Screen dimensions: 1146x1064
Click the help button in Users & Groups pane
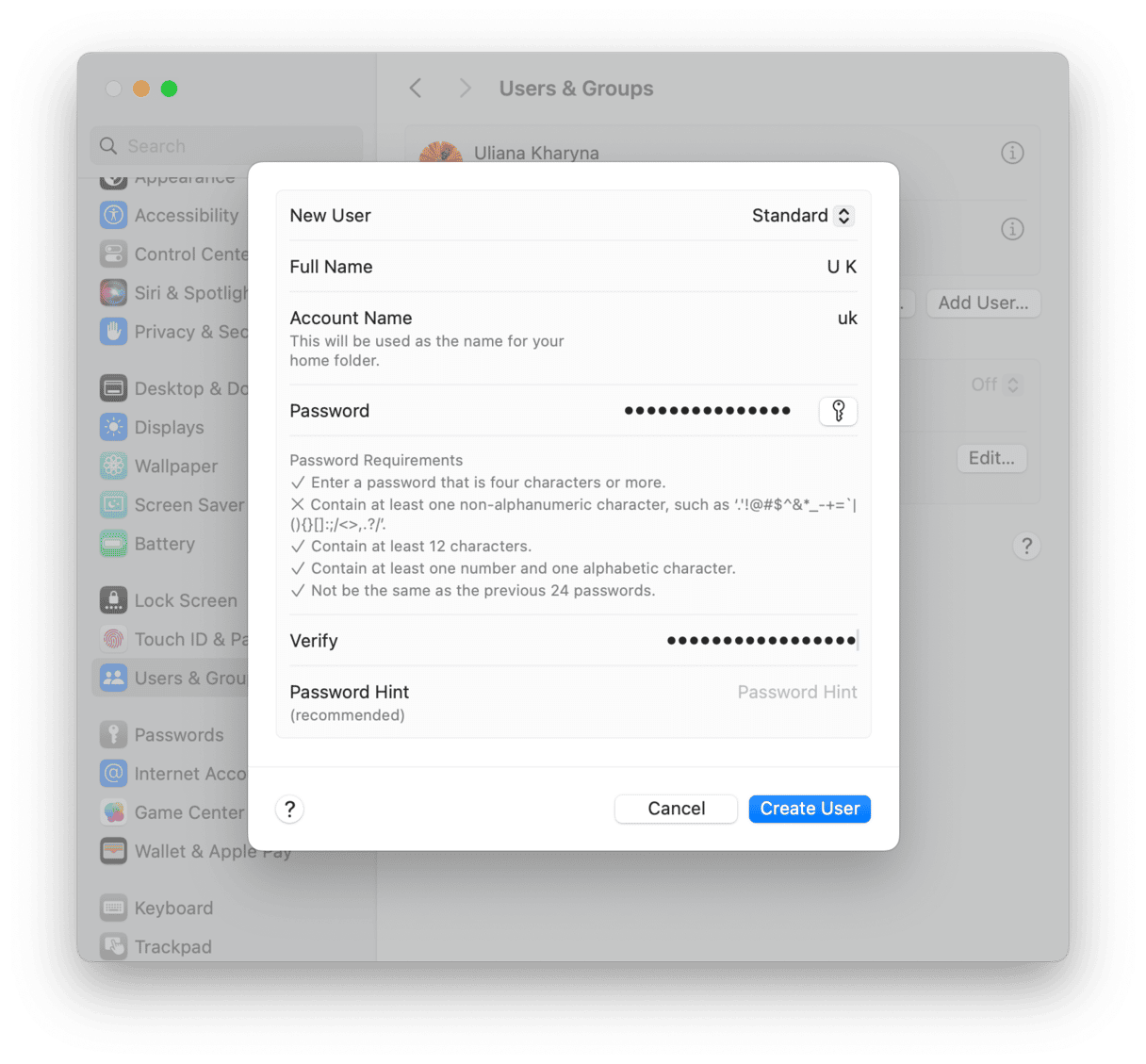coord(1026,546)
